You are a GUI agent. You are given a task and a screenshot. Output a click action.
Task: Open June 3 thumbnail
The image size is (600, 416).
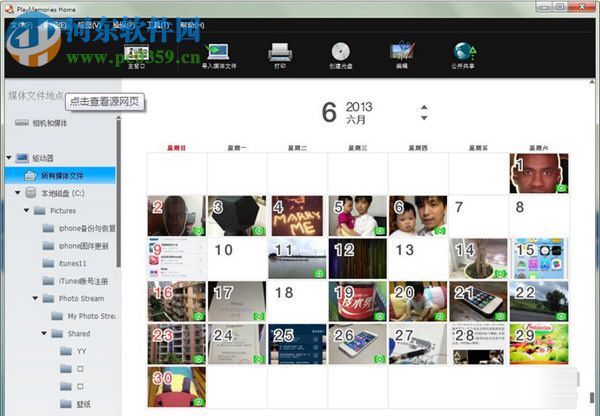pos(237,216)
